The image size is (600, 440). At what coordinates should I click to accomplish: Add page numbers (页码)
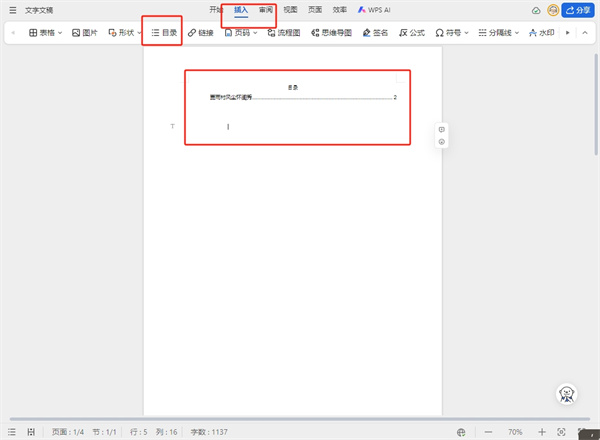(x=237, y=33)
